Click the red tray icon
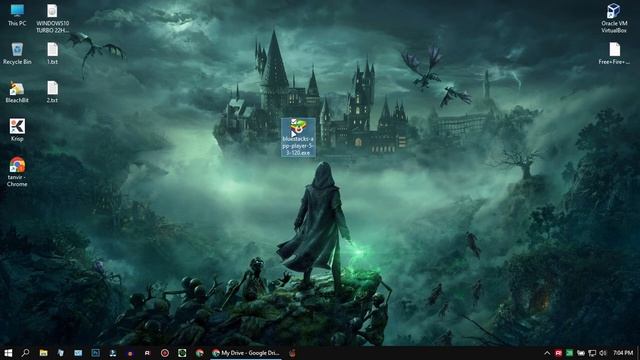The width and height of the screenshot is (640, 360). pyautogui.click(x=558, y=353)
